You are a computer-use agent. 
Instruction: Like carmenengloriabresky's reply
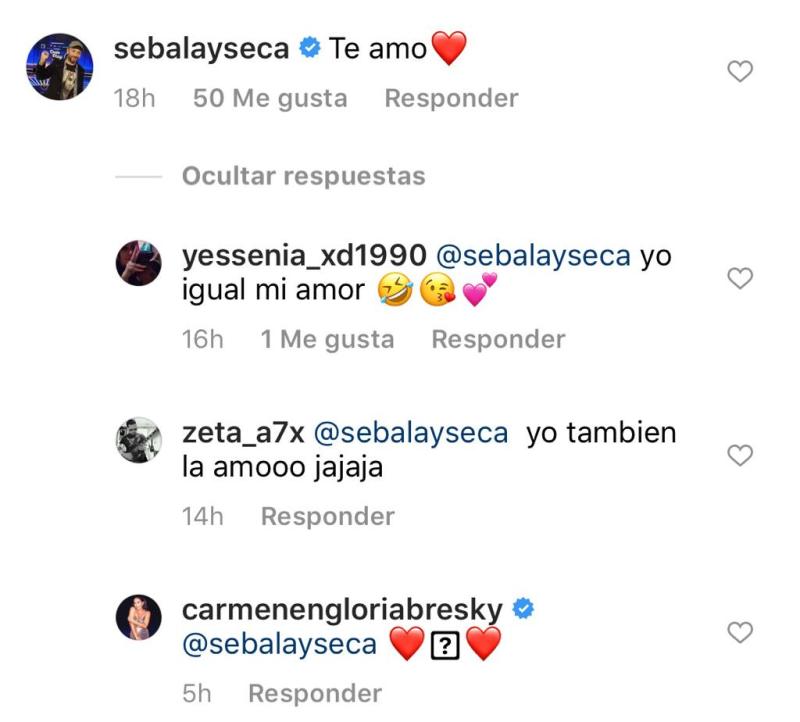738,630
